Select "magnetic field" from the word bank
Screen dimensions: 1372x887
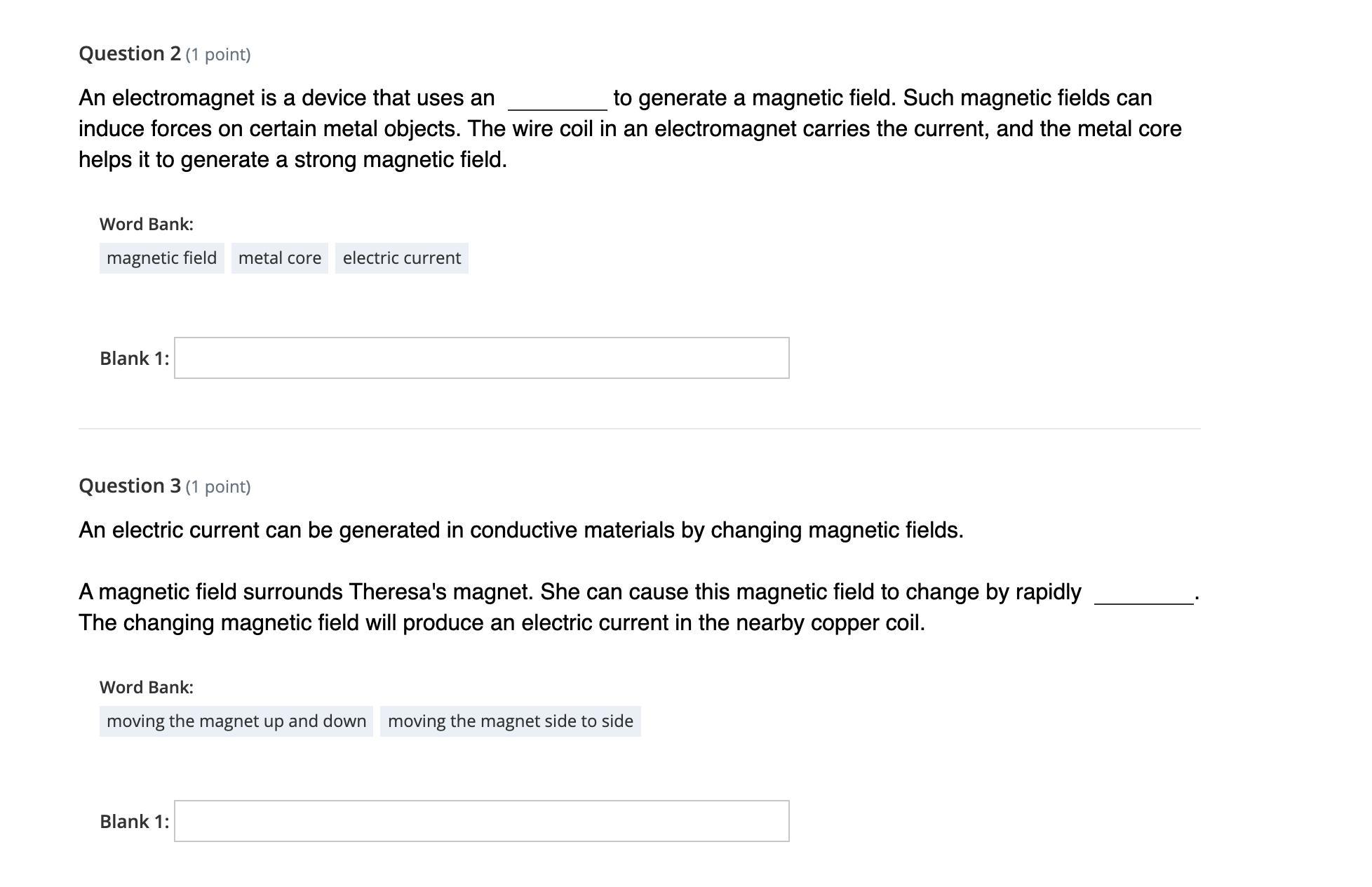pyautogui.click(x=161, y=258)
